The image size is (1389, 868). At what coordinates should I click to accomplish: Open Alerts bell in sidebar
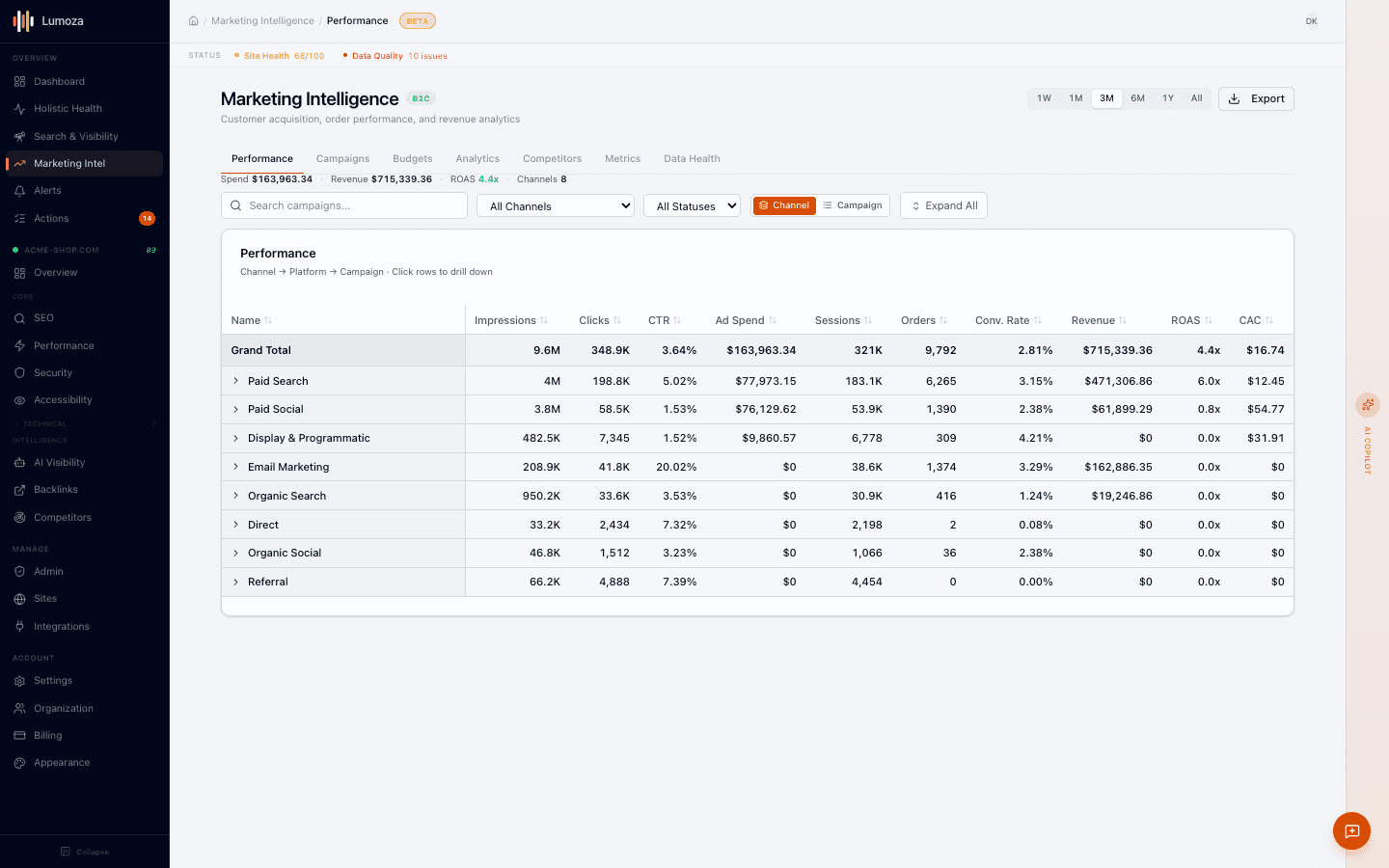pyautogui.click(x=84, y=191)
